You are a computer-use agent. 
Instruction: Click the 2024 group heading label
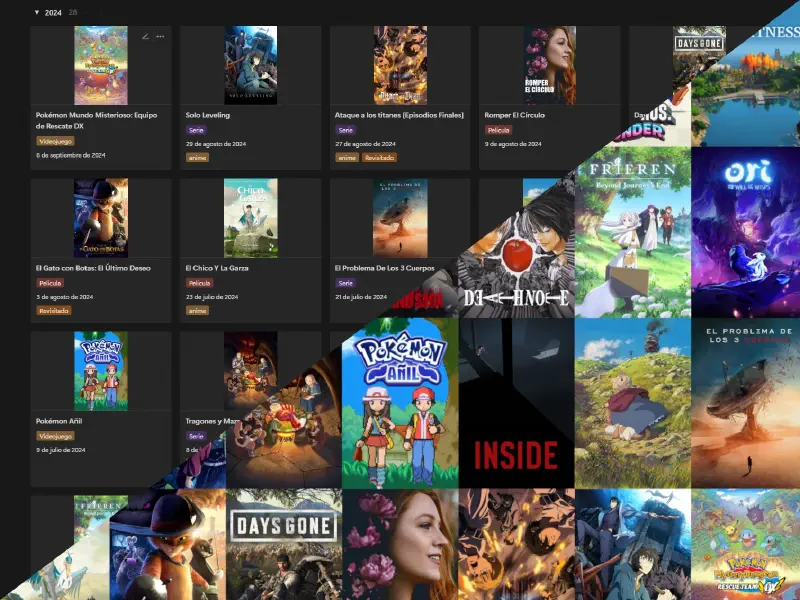pyautogui.click(x=53, y=12)
